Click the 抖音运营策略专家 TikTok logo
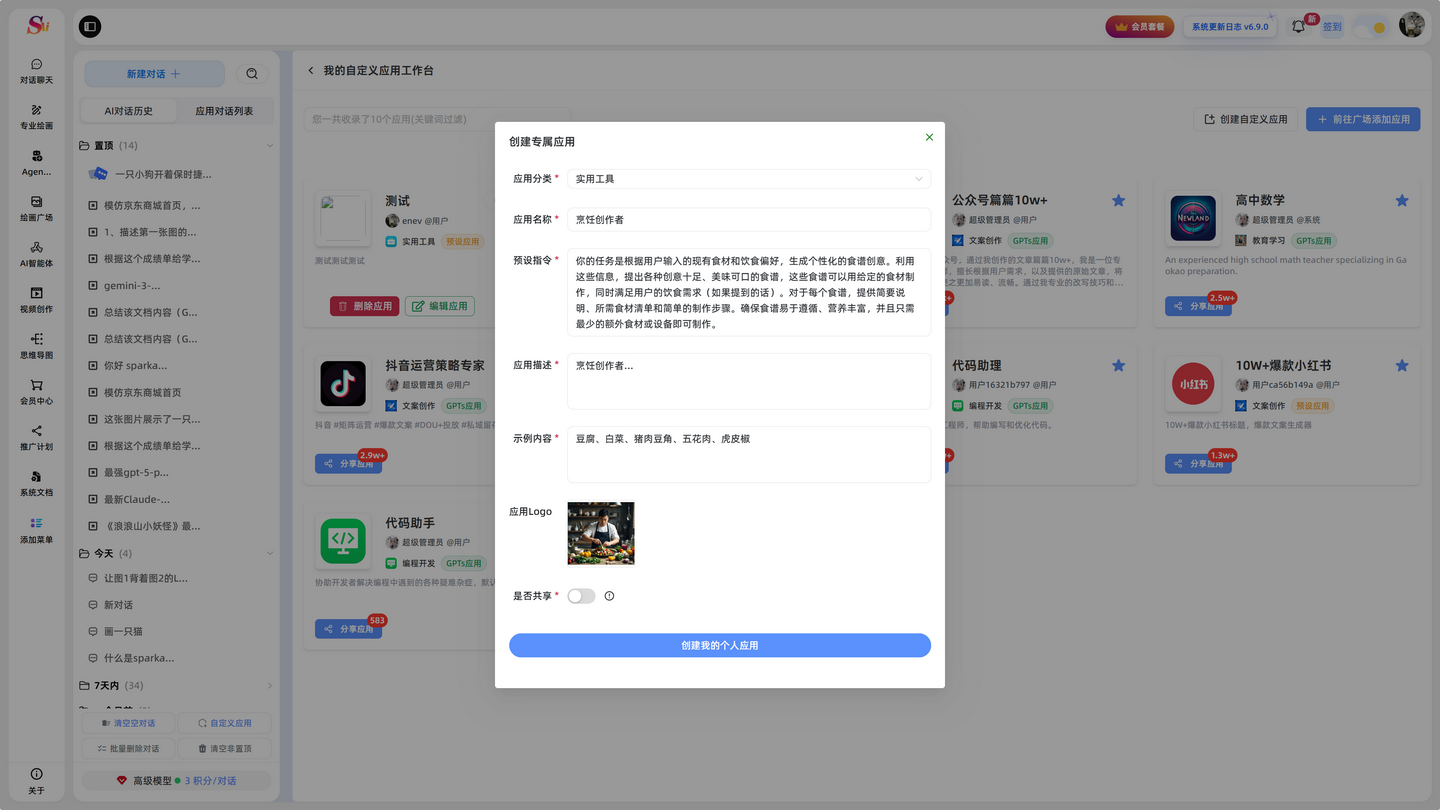The image size is (1440, 810). [343, 384]
